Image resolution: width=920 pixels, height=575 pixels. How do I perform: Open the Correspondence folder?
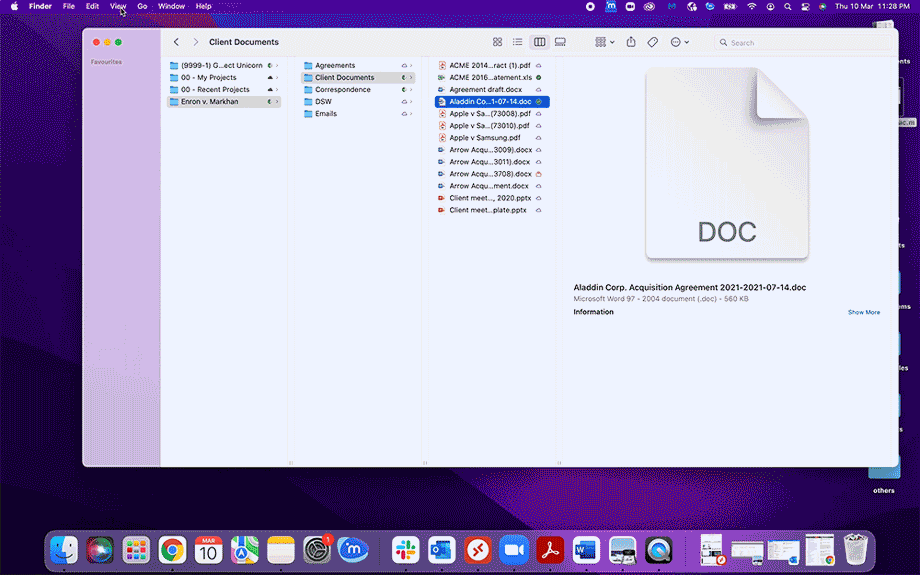click(342, 90)
